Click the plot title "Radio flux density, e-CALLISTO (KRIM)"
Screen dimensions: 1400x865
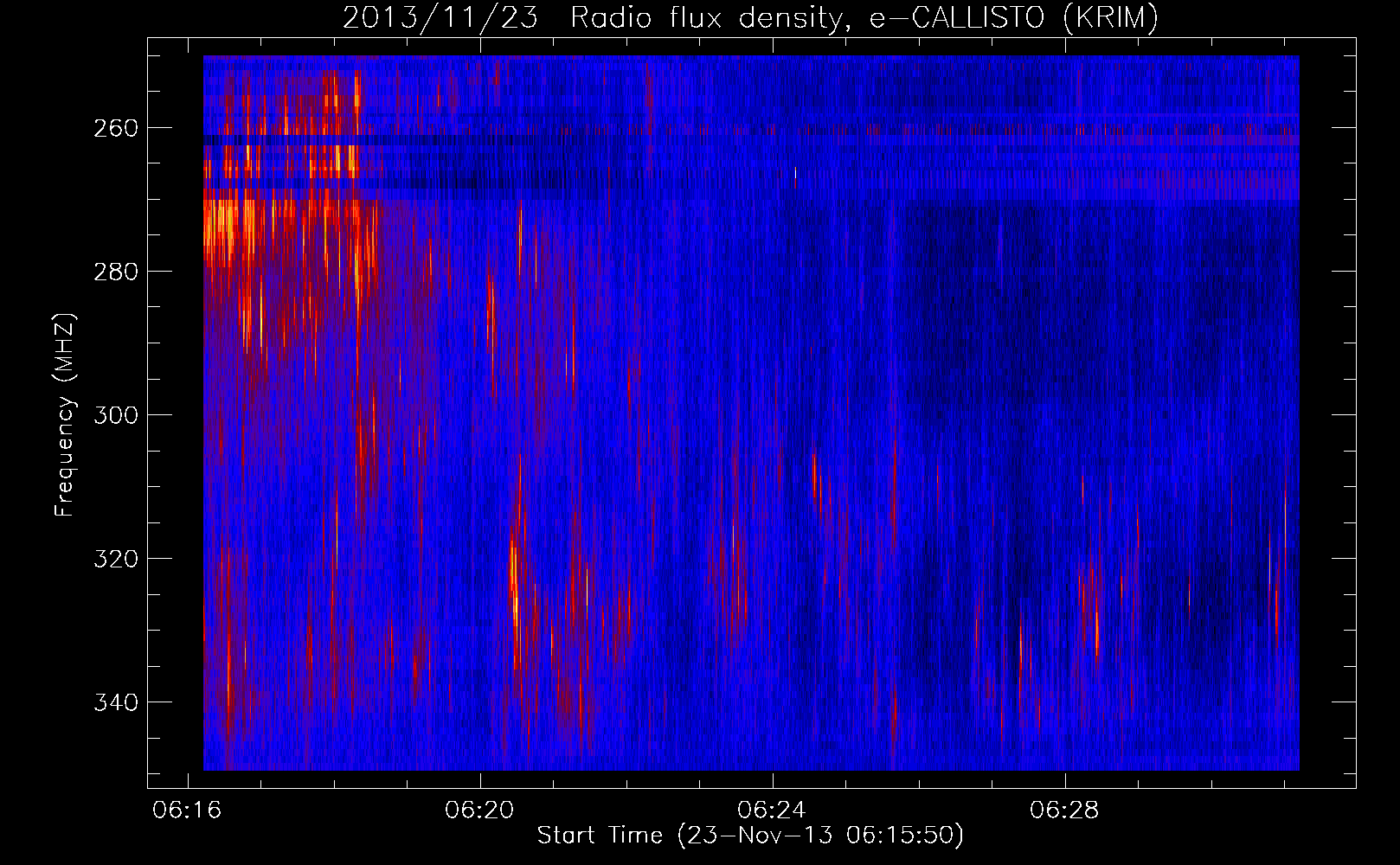click(x=864, y=17)
